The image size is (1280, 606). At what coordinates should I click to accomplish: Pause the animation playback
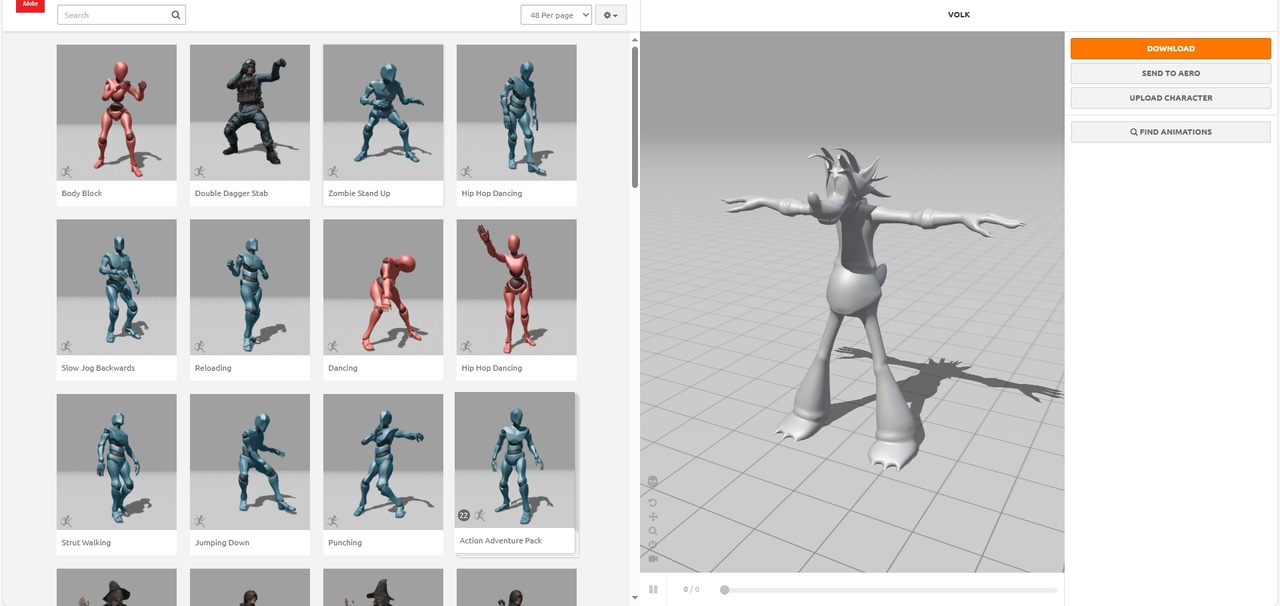pyautogui.click(x=653, y=590)
